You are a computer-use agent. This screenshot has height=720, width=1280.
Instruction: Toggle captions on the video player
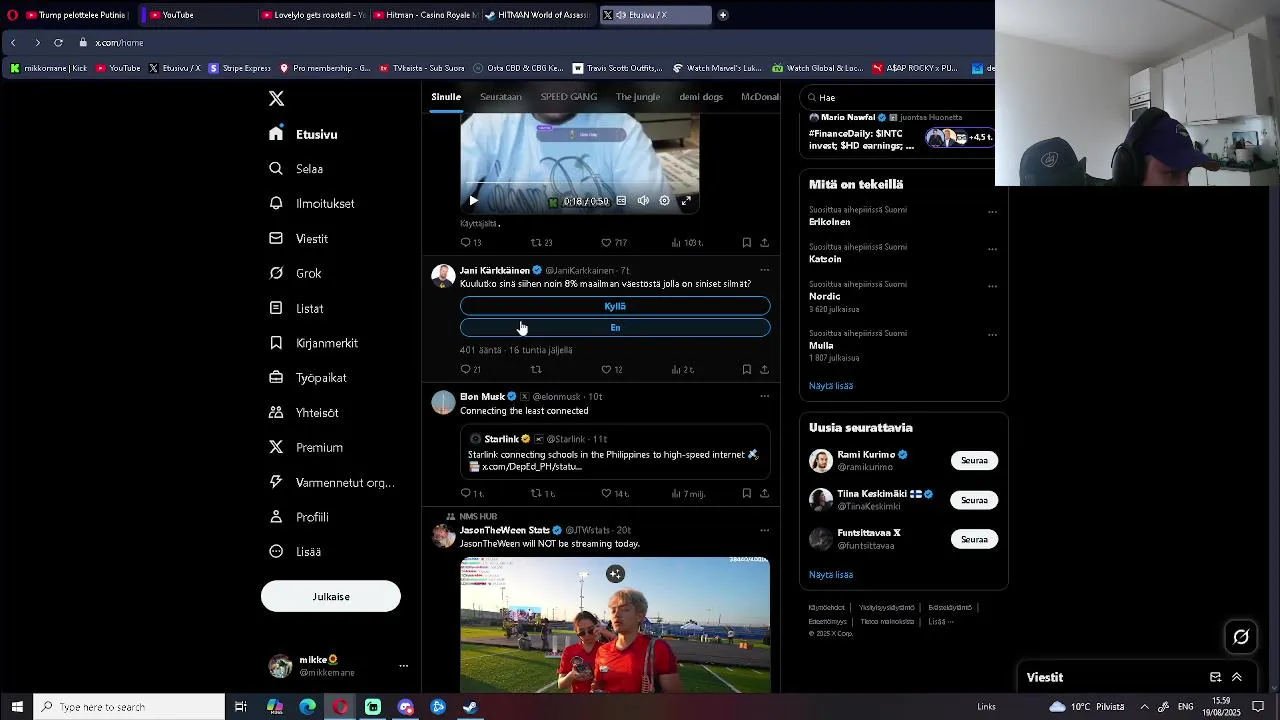[x=621, y=201]
